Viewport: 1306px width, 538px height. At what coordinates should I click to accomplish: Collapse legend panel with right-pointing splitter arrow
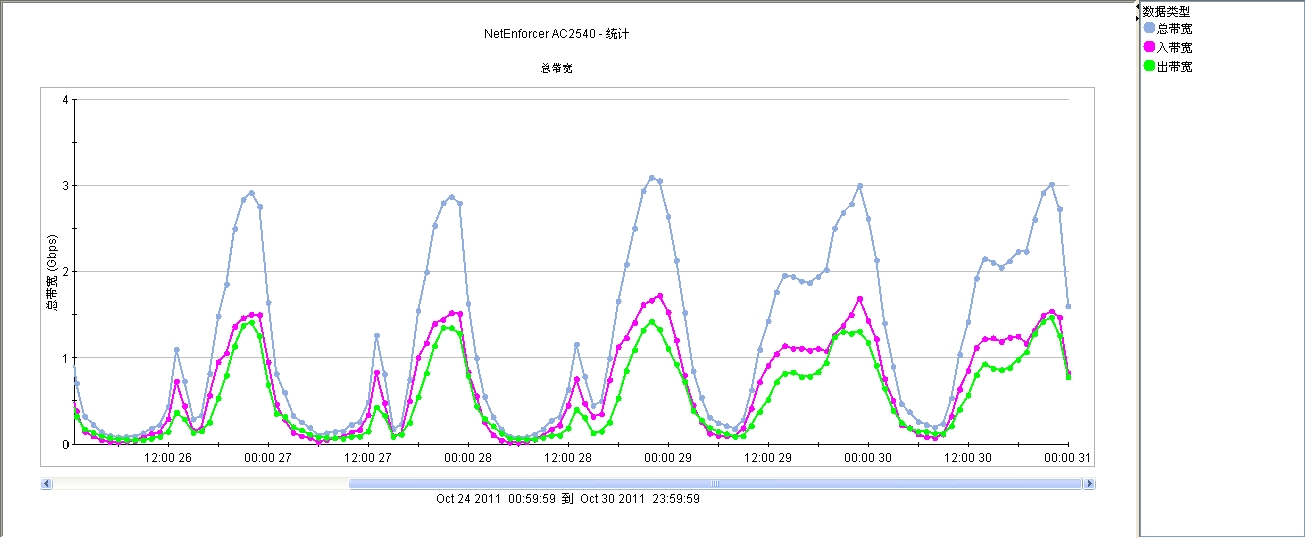1137,17
